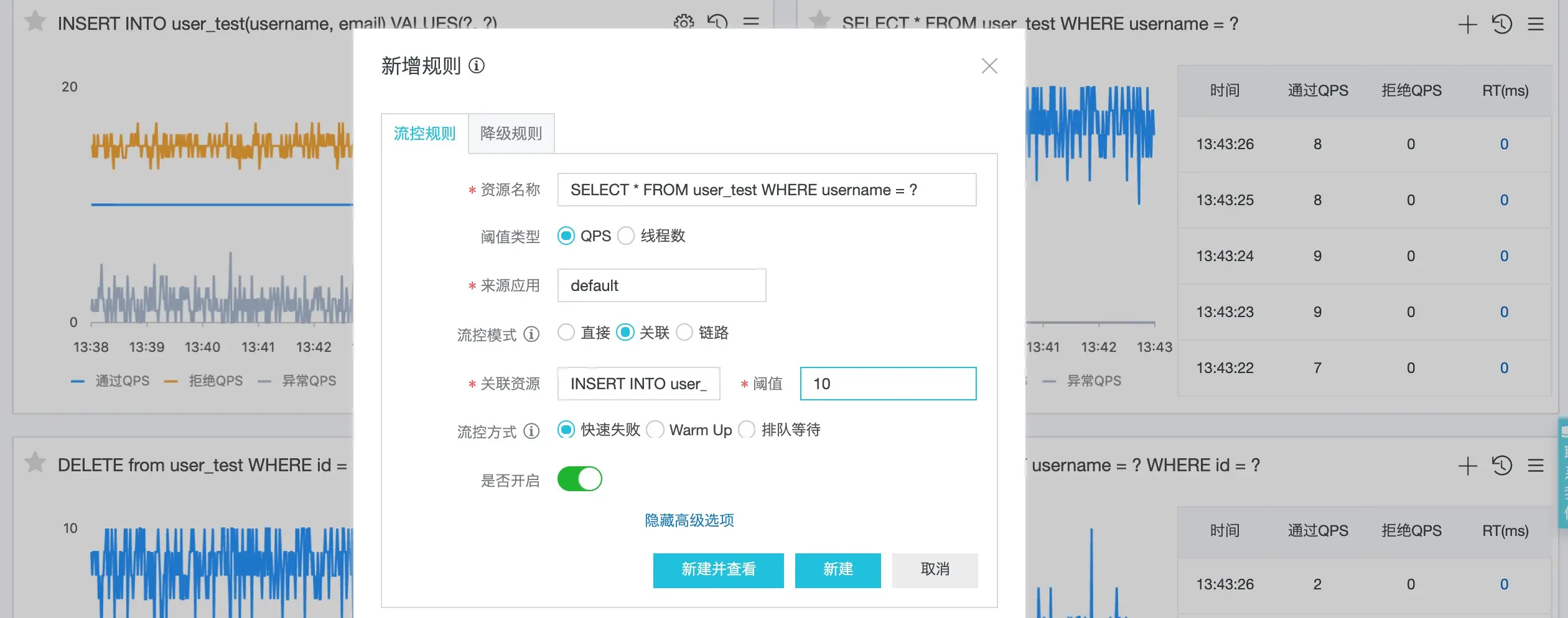Image resolution: width=1568 pixels, height=618 pixels.
Task: Toggle 通过QPS legend in INSERT chart
Action: point(110,381)
